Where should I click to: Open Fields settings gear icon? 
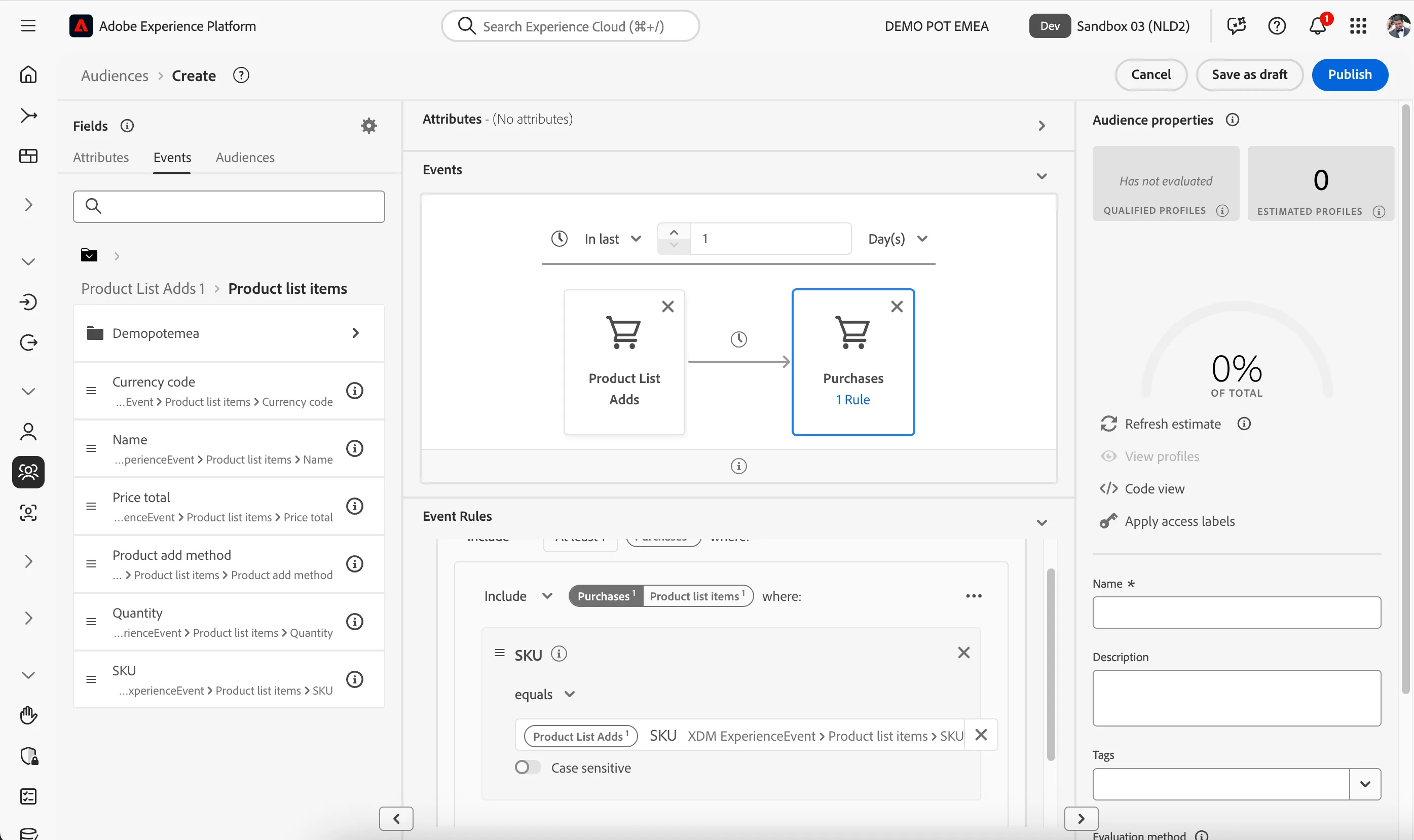(x=368, y=126)
